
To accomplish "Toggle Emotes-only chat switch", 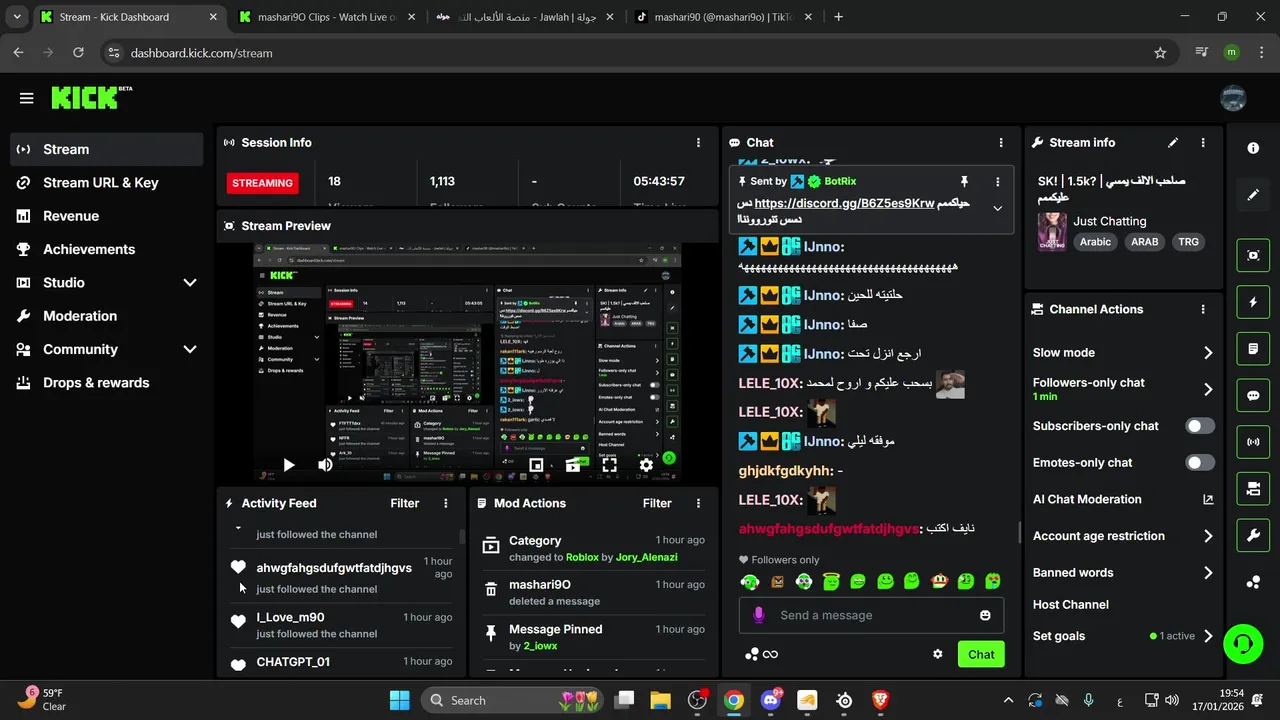I will point(1200,463).
